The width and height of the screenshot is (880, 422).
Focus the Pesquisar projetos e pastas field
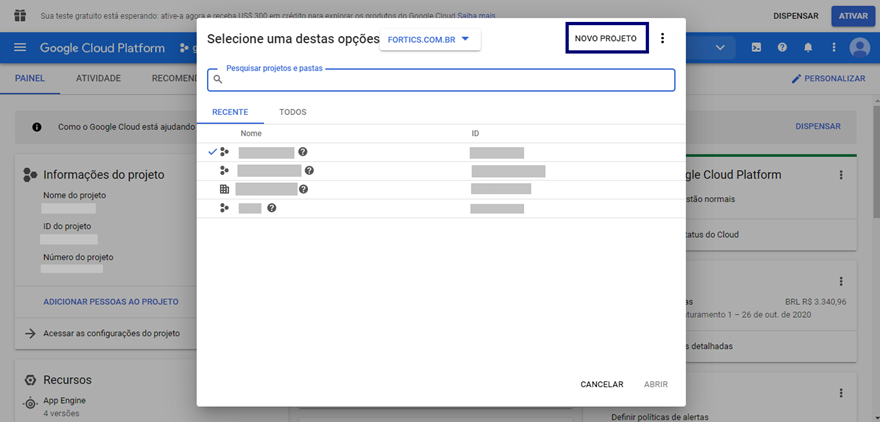point(441,80)
